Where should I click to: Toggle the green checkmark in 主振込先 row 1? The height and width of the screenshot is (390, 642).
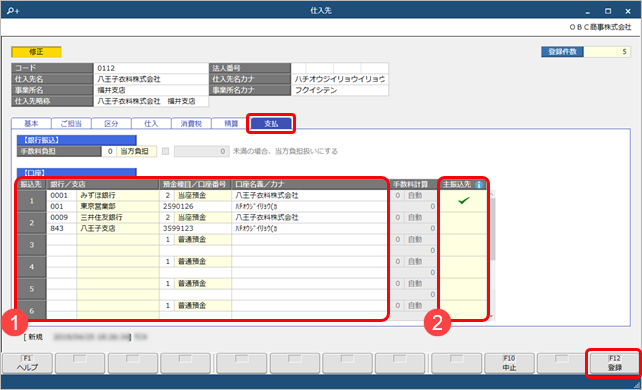pos(463,201)
